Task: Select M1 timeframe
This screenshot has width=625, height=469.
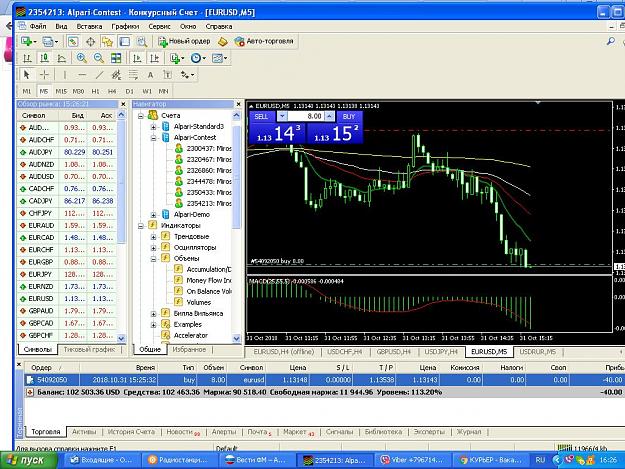Action: (27, 91)
